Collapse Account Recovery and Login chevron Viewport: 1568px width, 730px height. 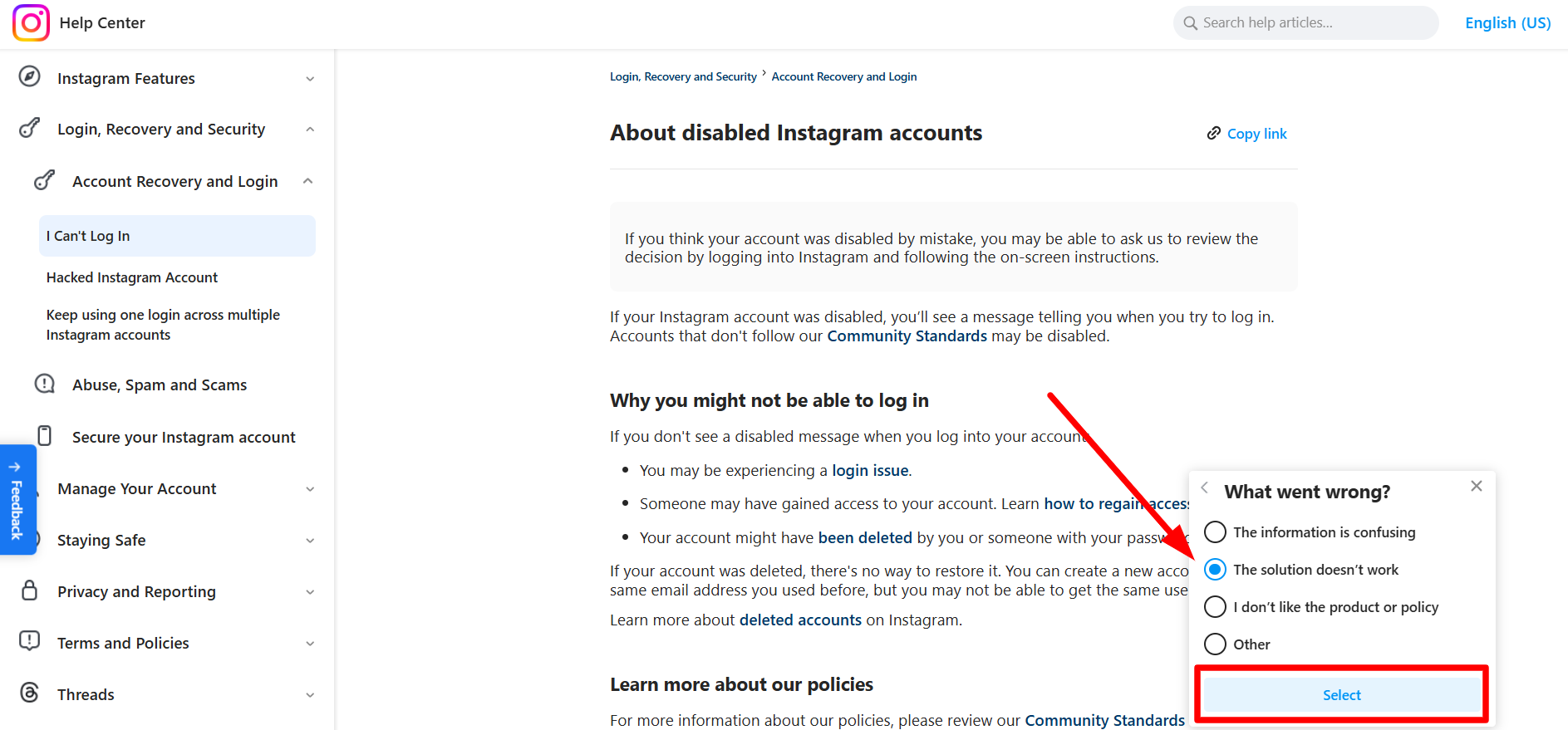(x=308, y=181)
